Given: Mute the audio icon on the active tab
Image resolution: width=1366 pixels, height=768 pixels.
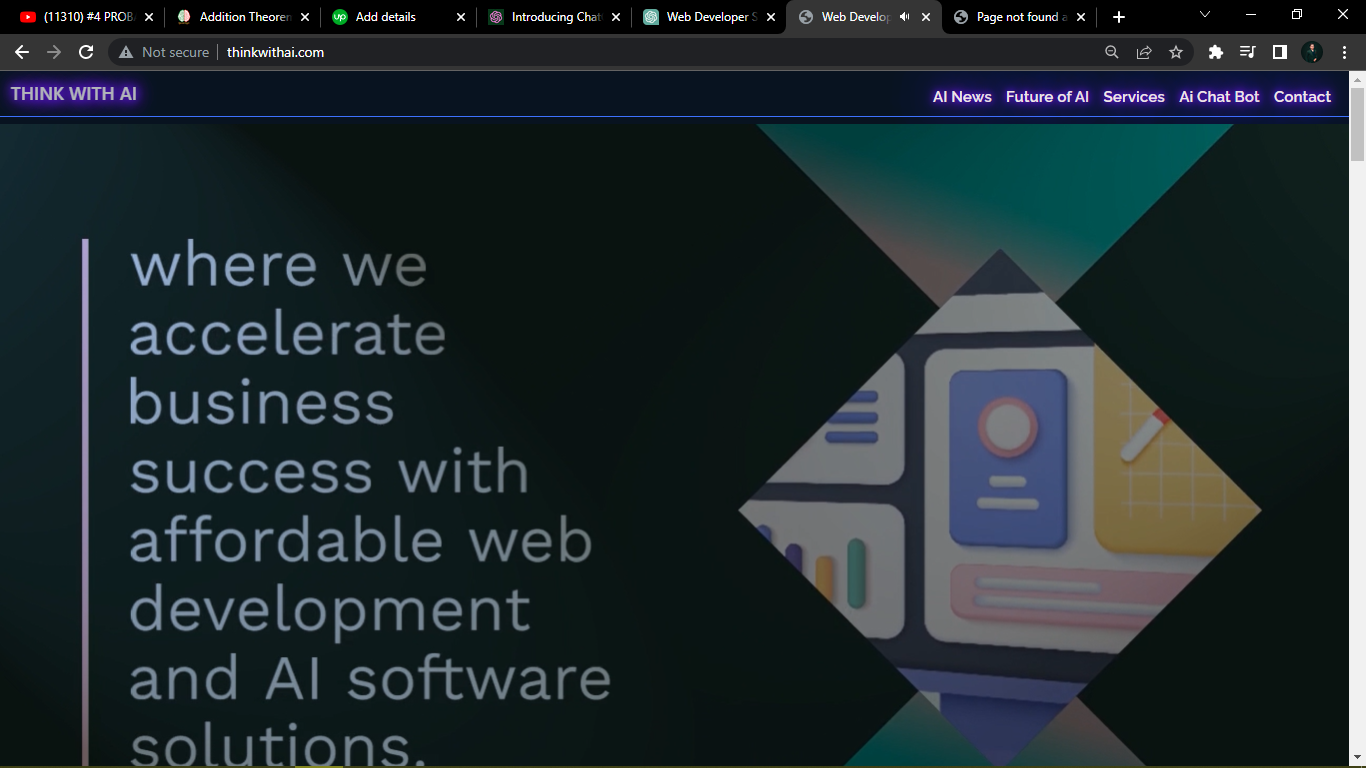Looking at the screenshot, I should coord(905,17).
